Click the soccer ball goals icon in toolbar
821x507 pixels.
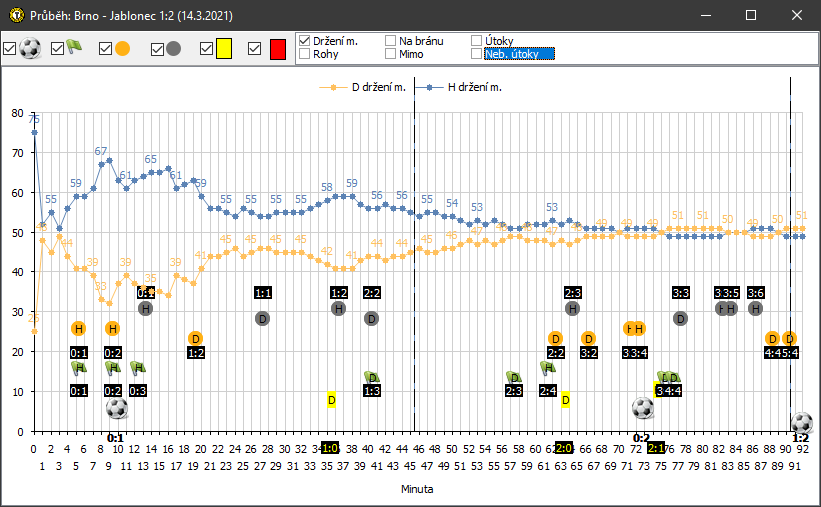point(31,48)
